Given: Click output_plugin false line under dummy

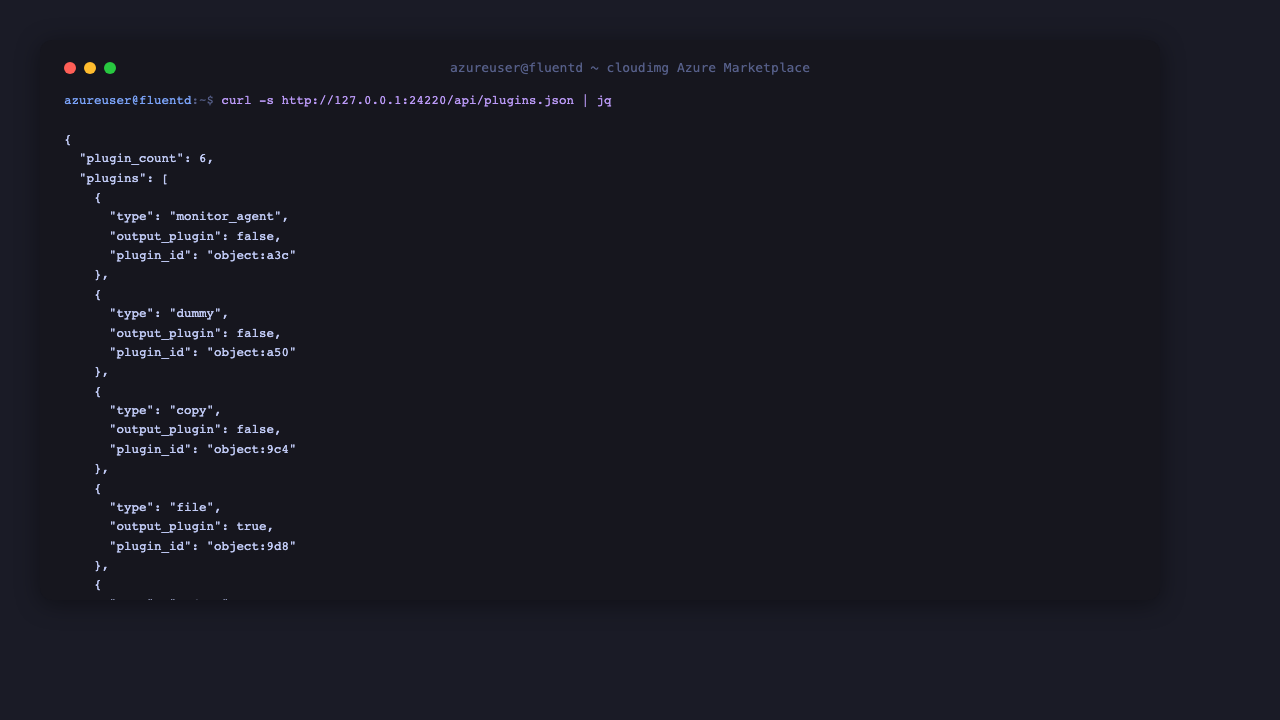Looking at the screenshot, I should click(x=196, y=333).
